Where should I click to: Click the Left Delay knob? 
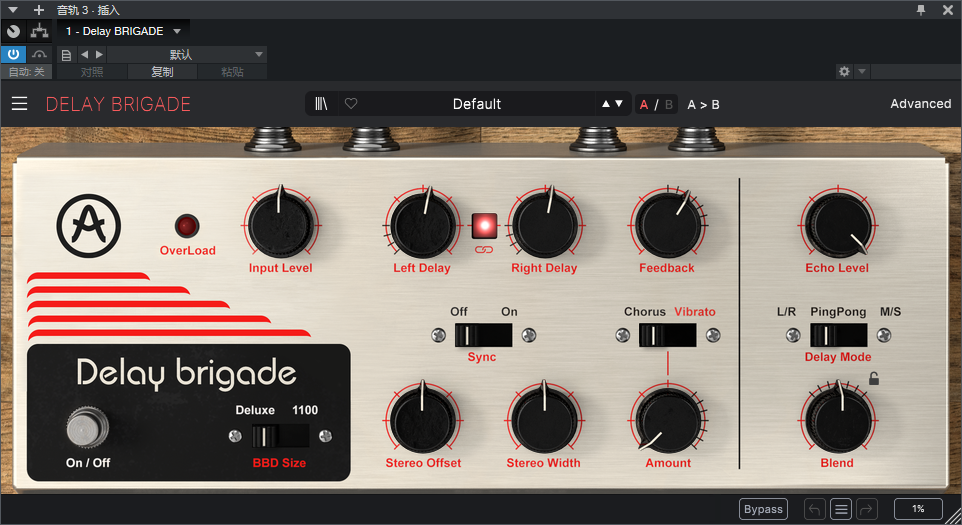point(423,225)
